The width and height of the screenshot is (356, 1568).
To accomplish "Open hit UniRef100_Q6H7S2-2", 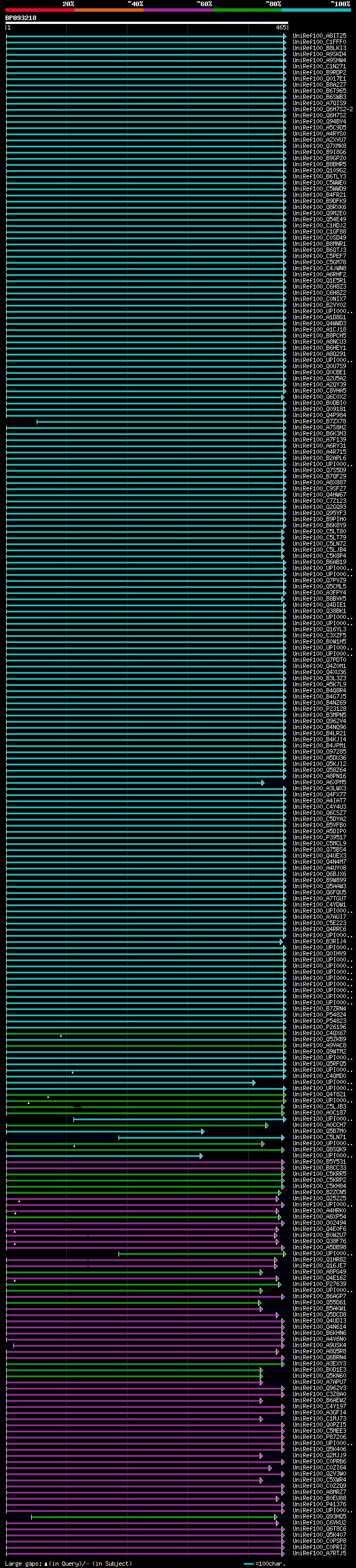I will (323, 110).
